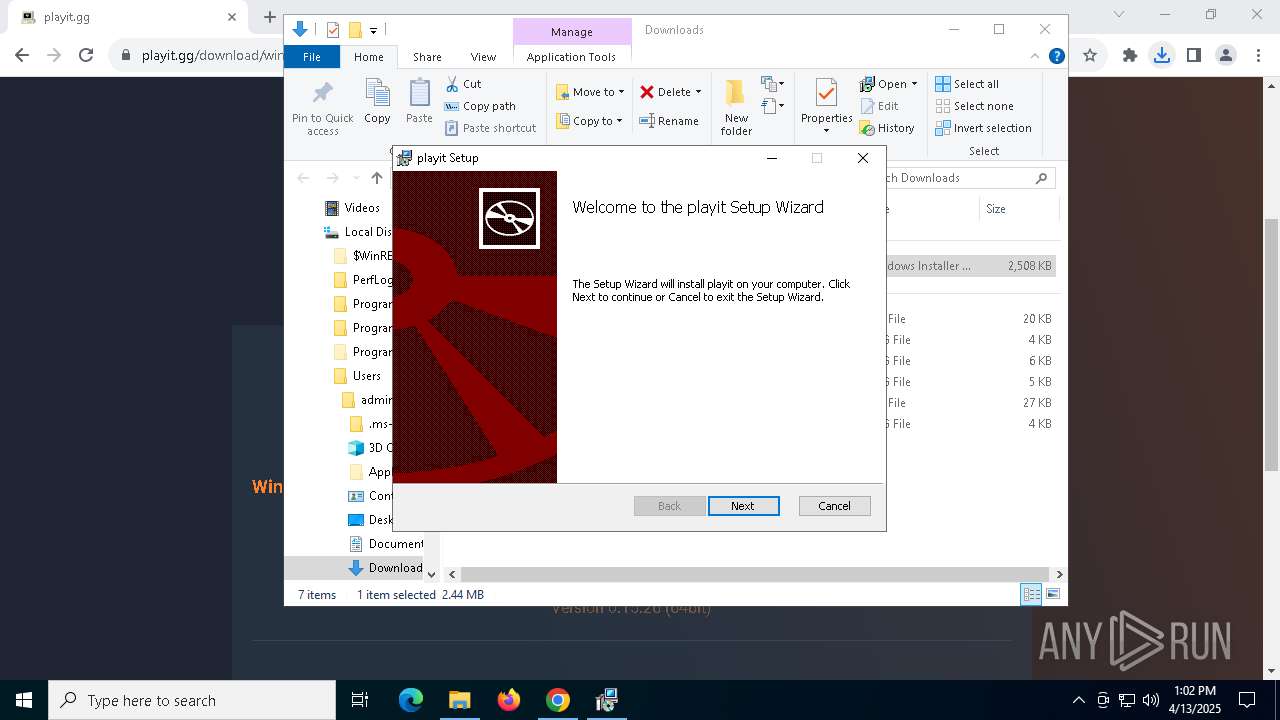Close the playit.gg browser tab
The height and width of the screenshot is (720, 1280).
point(232,17)
